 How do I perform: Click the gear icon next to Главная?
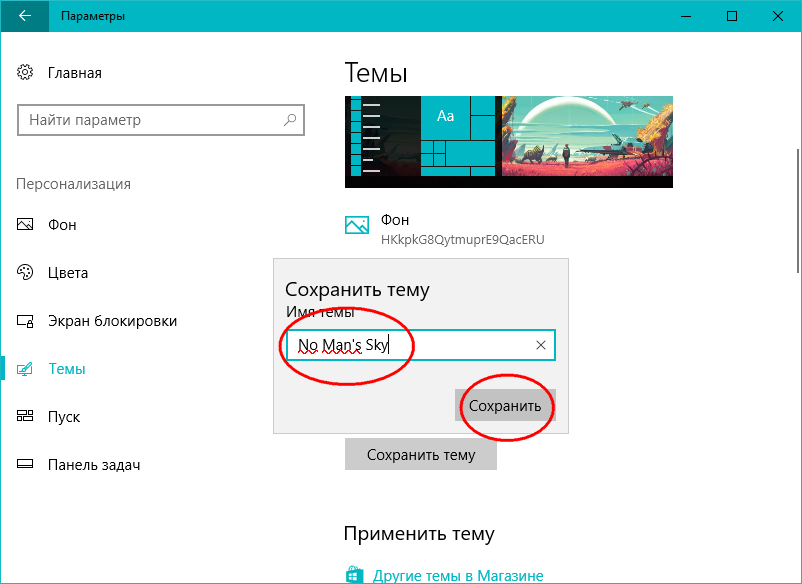25,73
